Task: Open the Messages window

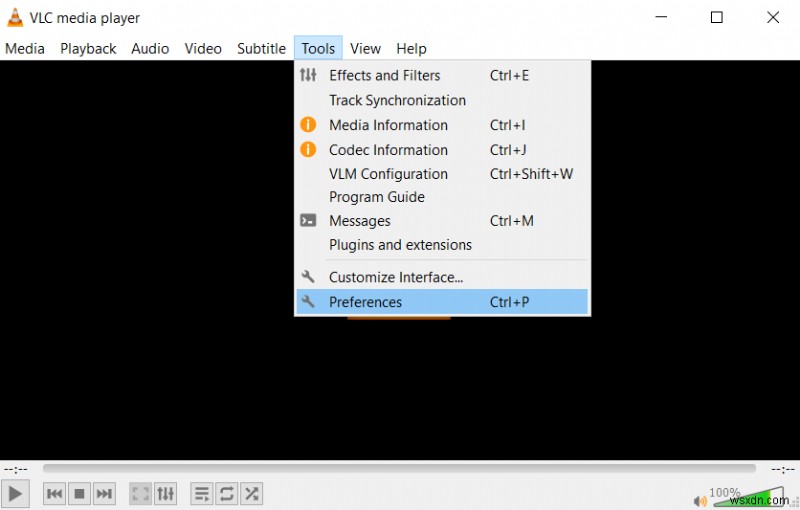Action: point(442,221)
